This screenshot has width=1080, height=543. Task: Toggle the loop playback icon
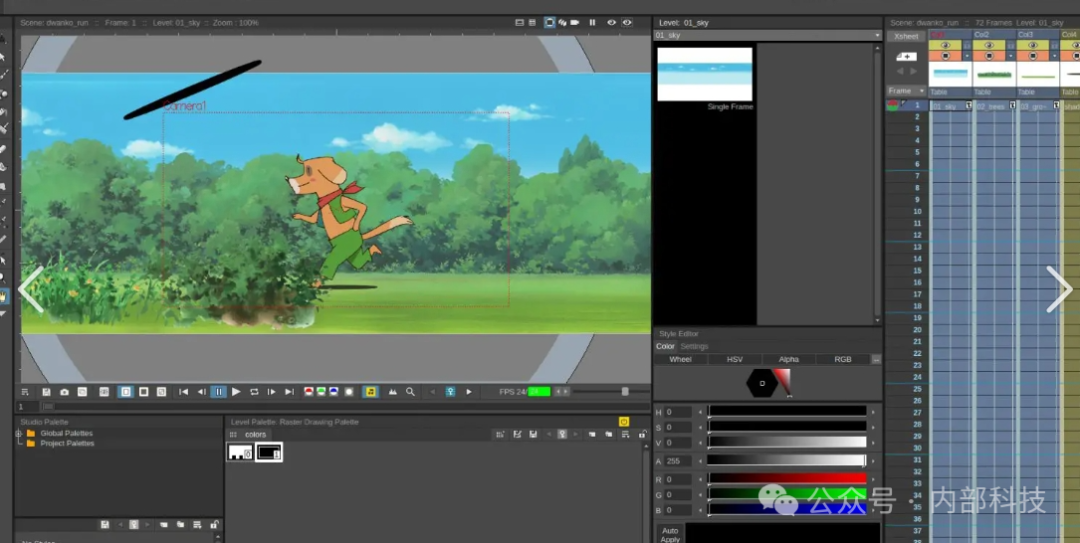[254, 392]
